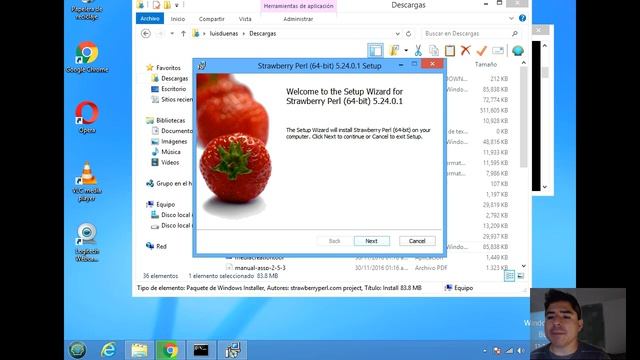Select luisduenas in the address breadcrumb
The width and height of the screenshot is (640, 360).
tap(224, 33)
